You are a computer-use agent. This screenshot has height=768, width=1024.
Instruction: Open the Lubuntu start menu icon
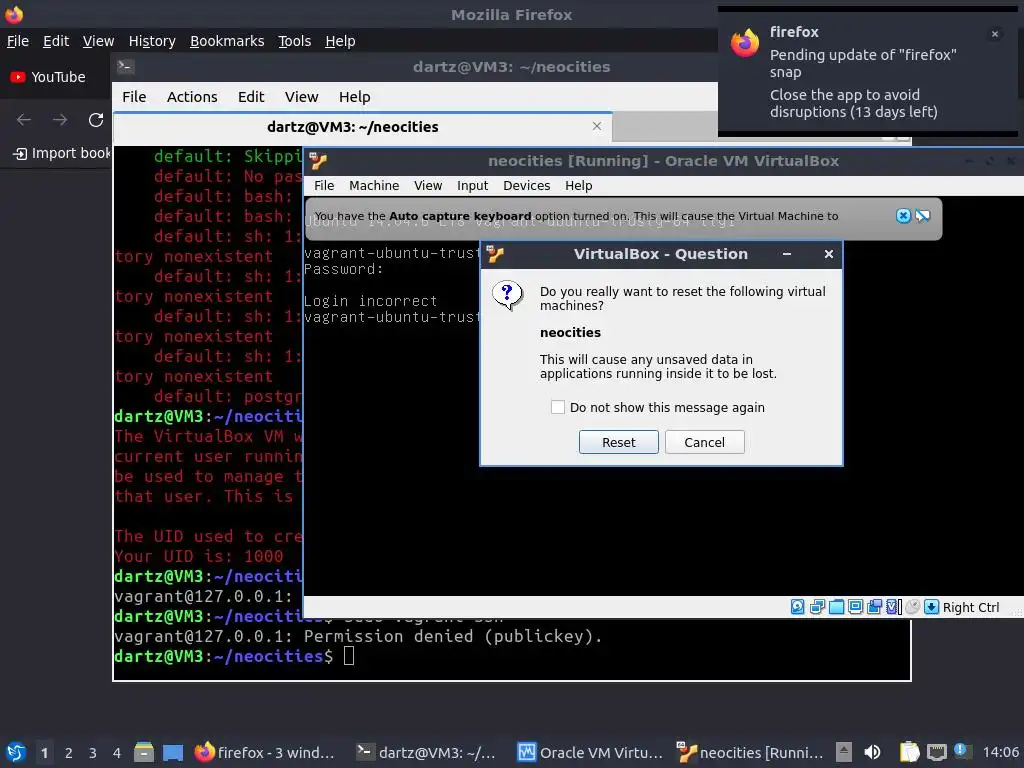coord(16,752)
